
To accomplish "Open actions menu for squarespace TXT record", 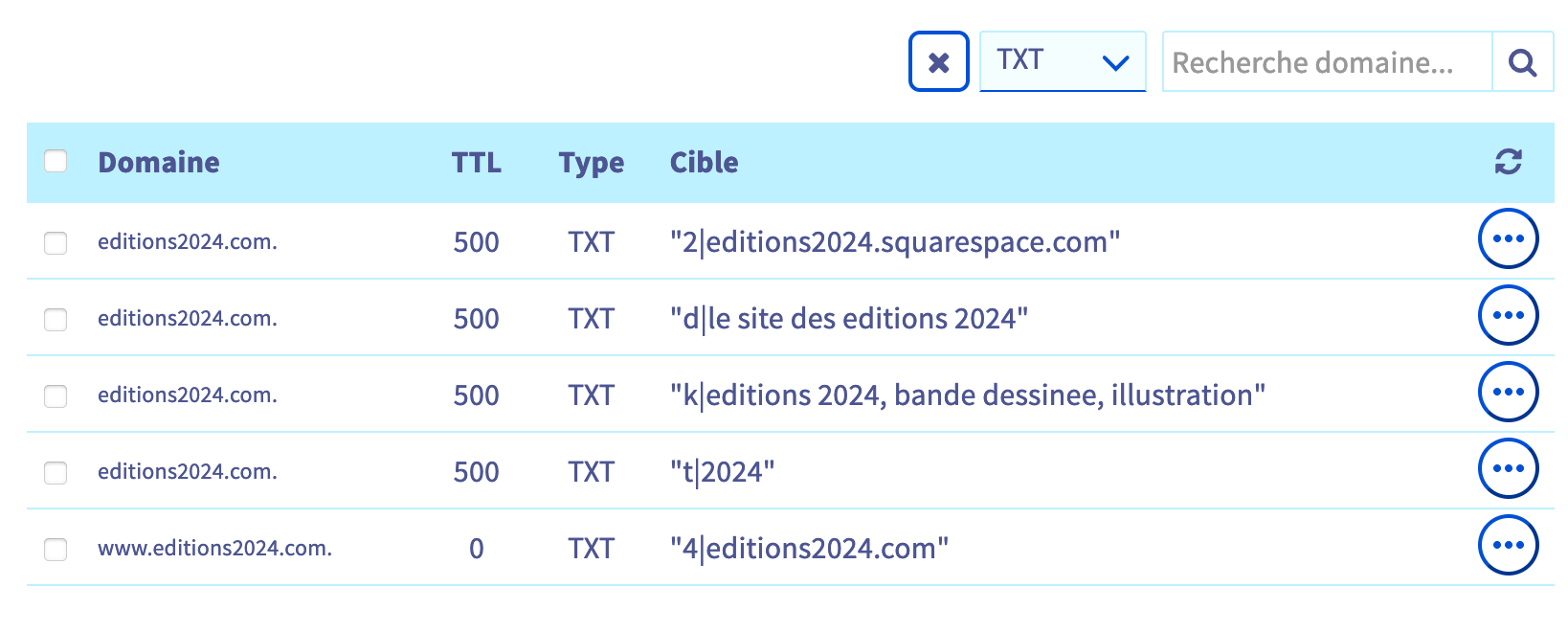I will (1508, 238).
